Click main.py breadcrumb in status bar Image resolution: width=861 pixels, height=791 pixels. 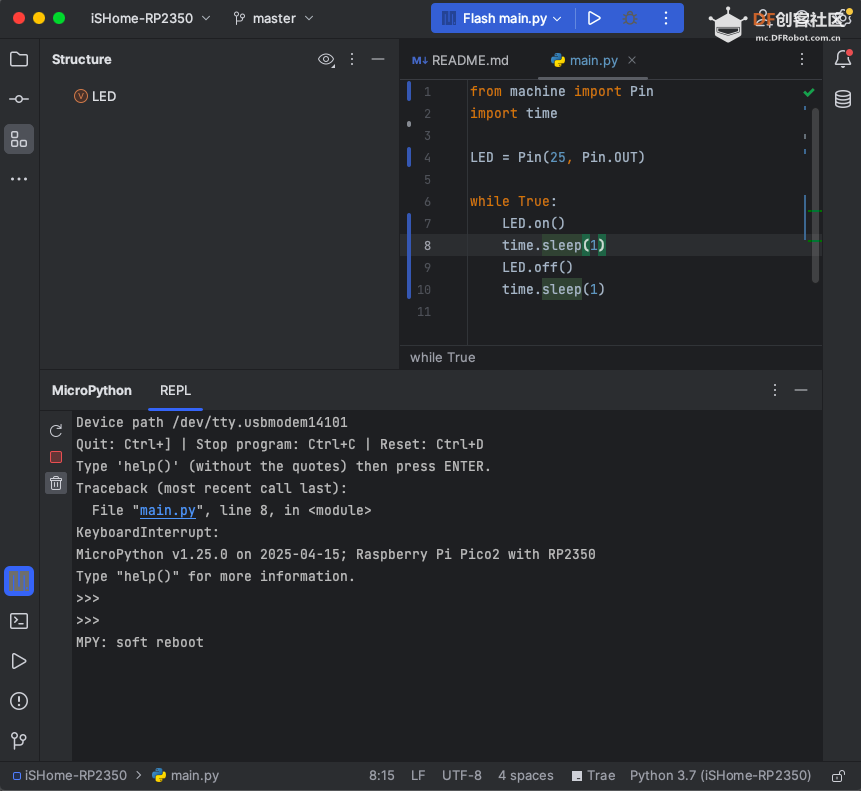[186, 776]
